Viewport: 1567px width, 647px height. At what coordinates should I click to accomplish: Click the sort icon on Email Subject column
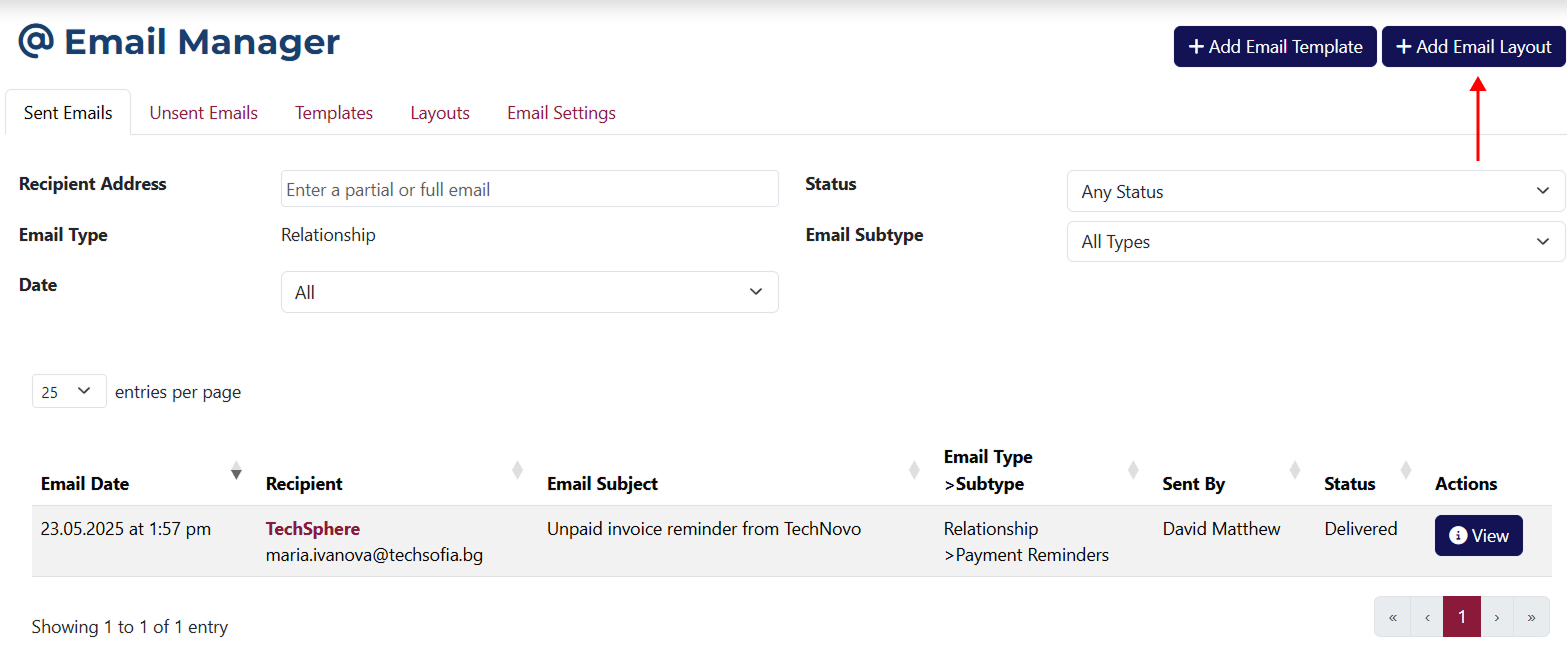click(914, 469)
